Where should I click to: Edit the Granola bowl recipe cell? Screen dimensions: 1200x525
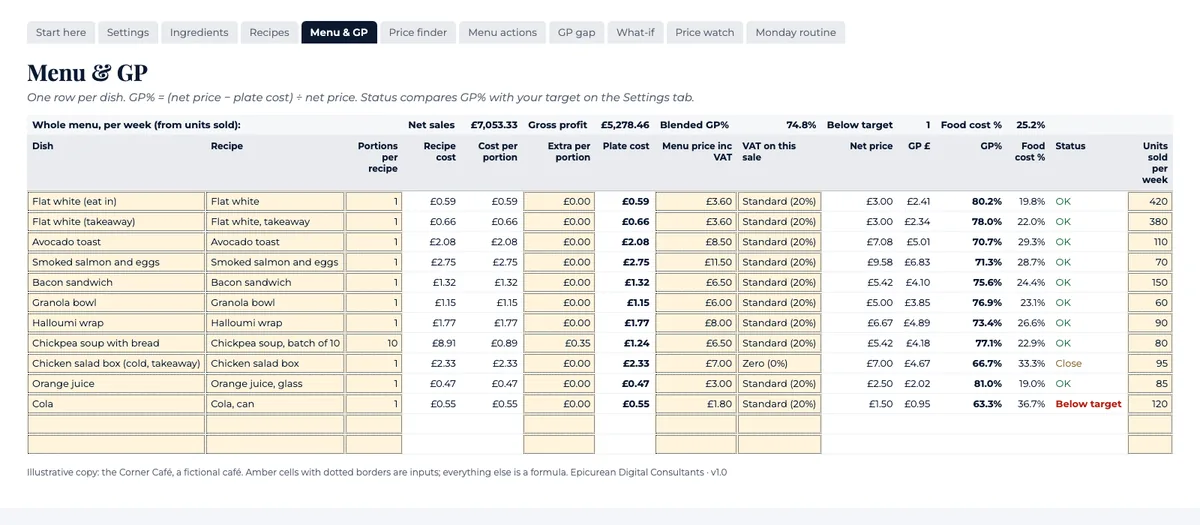click(x=274, y=302)
